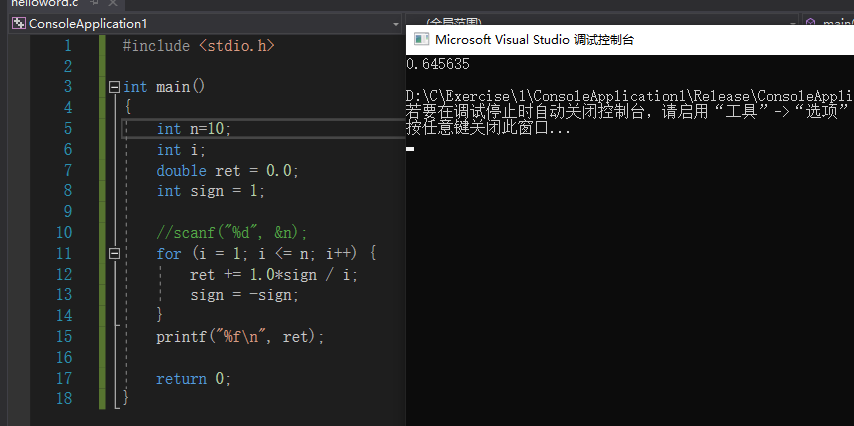This screenshot has width=854, height=426.
Task: Click the line int sign = 1;
Action: click(x=210, y=191)
